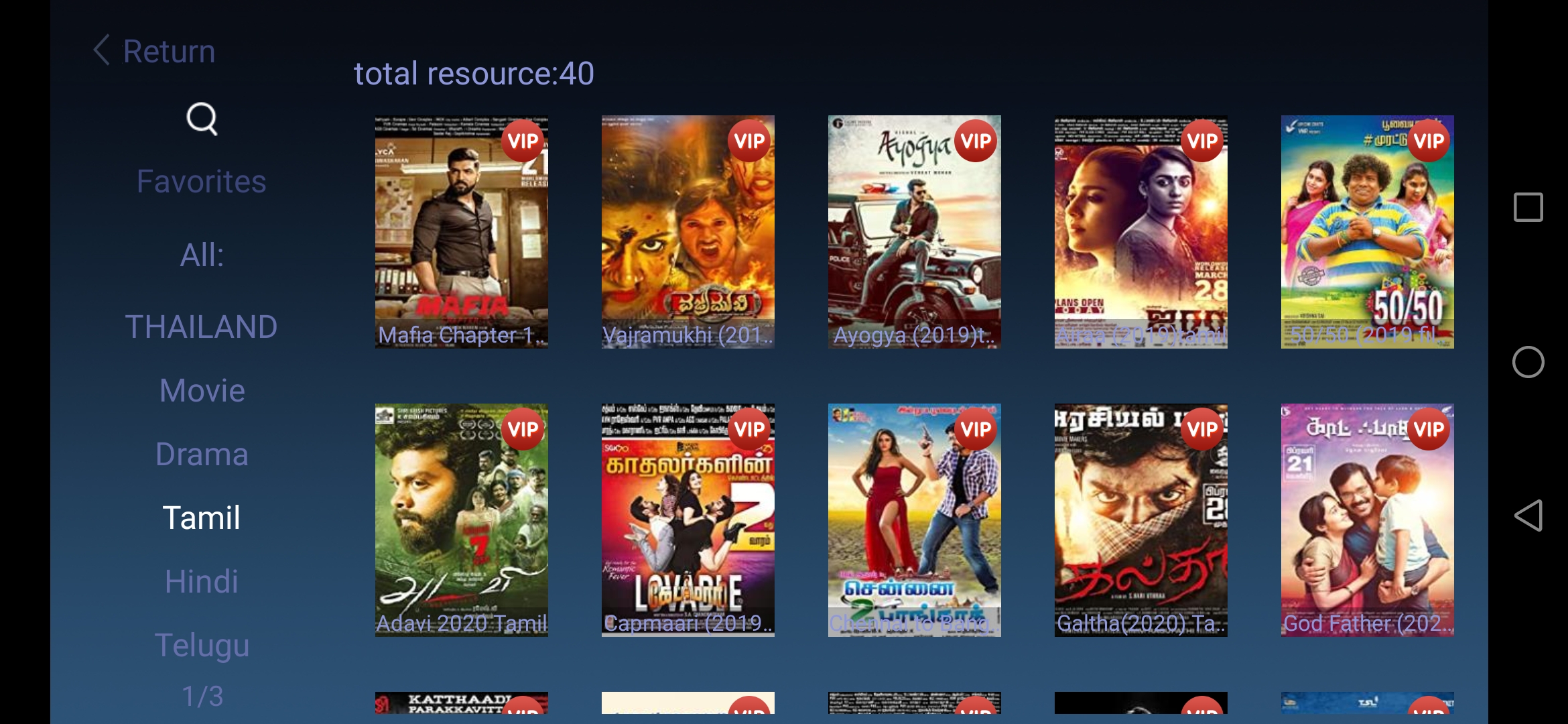Tap the Android home circle button
This screenshot has width=1568, height=724.
[1528, 362]
